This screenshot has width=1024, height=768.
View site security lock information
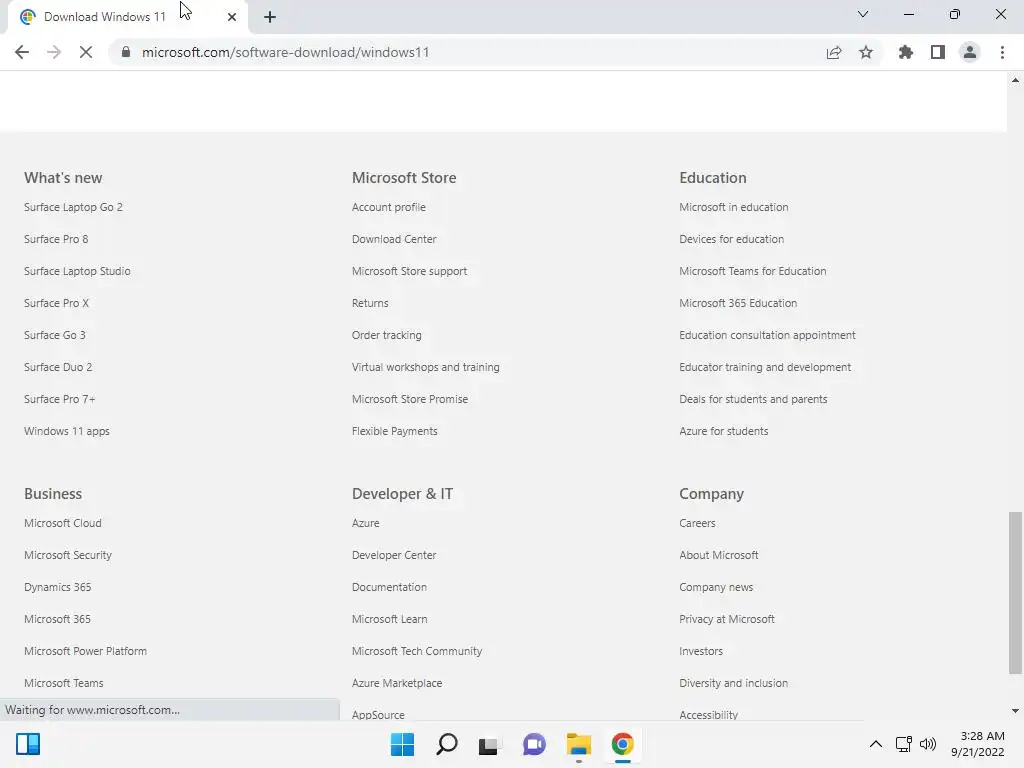(x=126, y=52)
